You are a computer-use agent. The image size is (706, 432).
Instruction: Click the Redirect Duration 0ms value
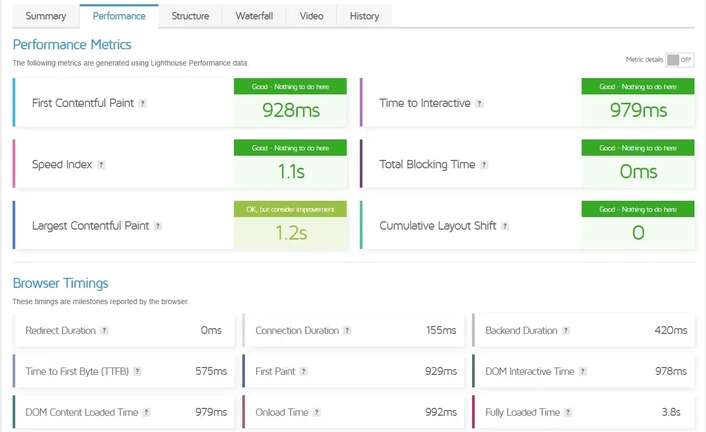(x=211, y=331)
